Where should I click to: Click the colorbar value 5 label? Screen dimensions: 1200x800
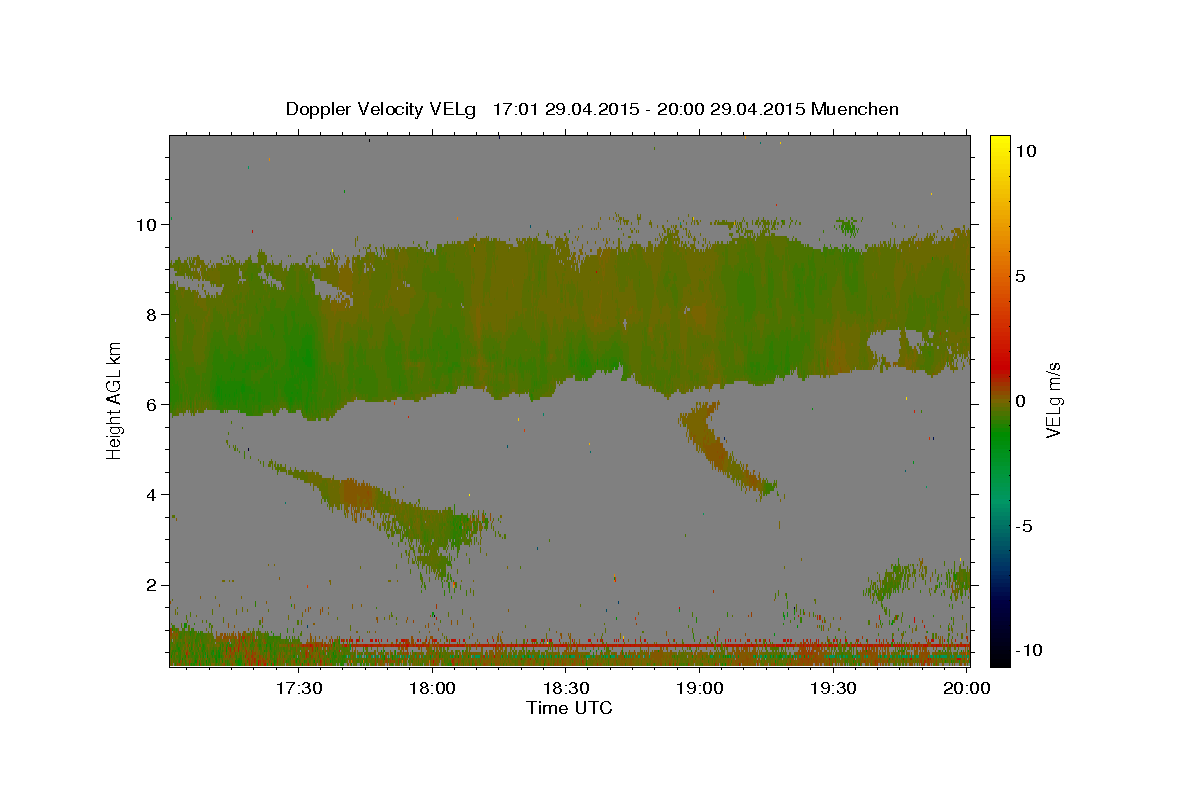click(x=1020, y=276)
